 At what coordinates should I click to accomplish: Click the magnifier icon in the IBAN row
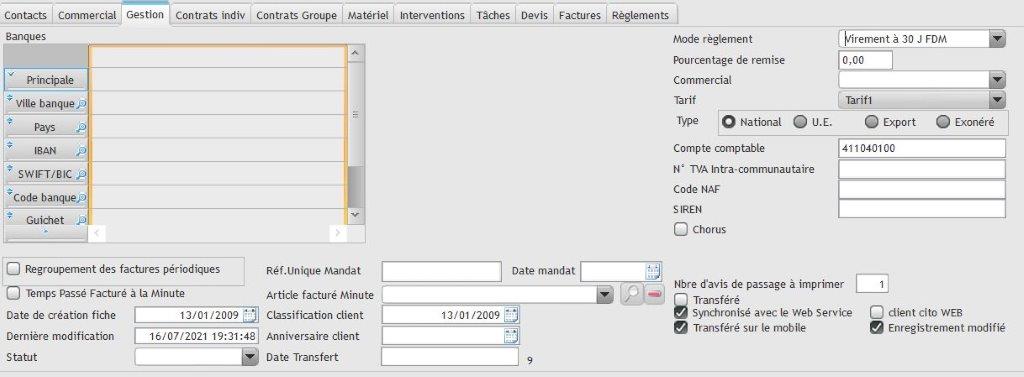[82, 150]
